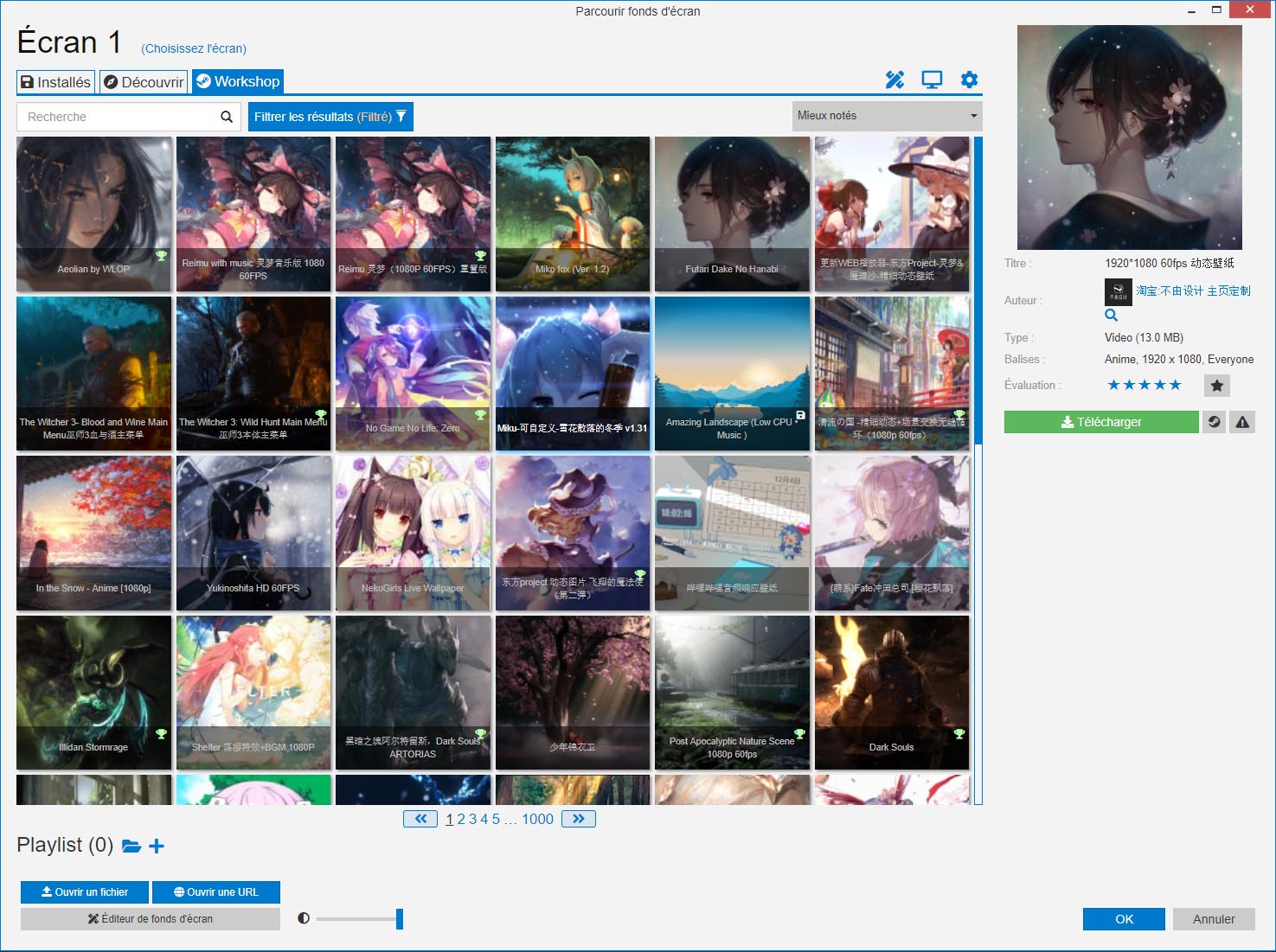The height and width of the screenshot is (952, 1276).
Task: Go to page 2 of results
Action: pyautogui.click(x=461, y=819)
